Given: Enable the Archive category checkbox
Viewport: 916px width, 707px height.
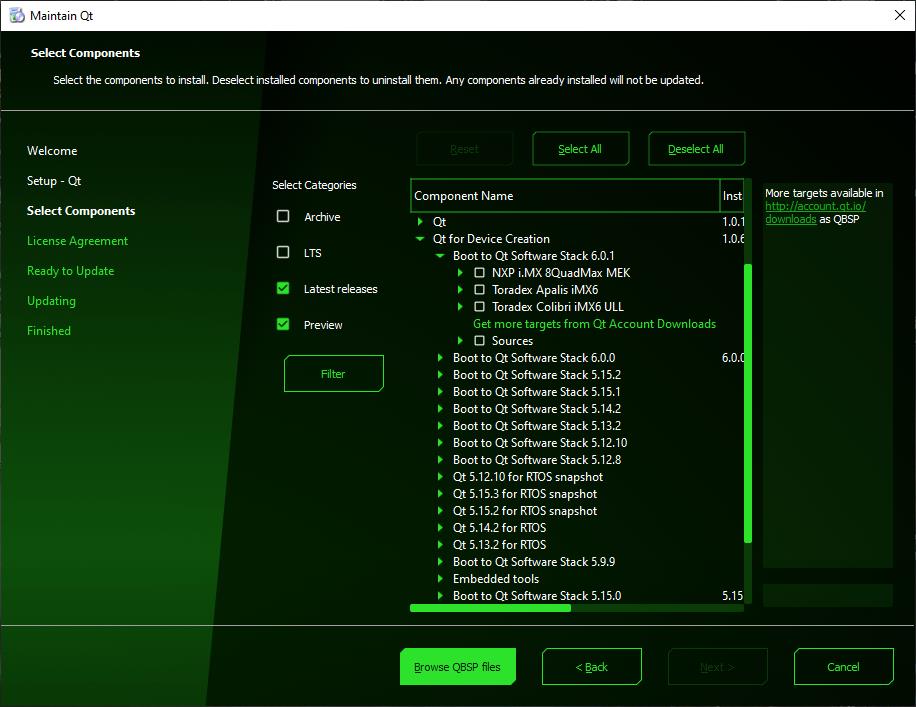Looking at the screenshot, I should click(283, 217).
